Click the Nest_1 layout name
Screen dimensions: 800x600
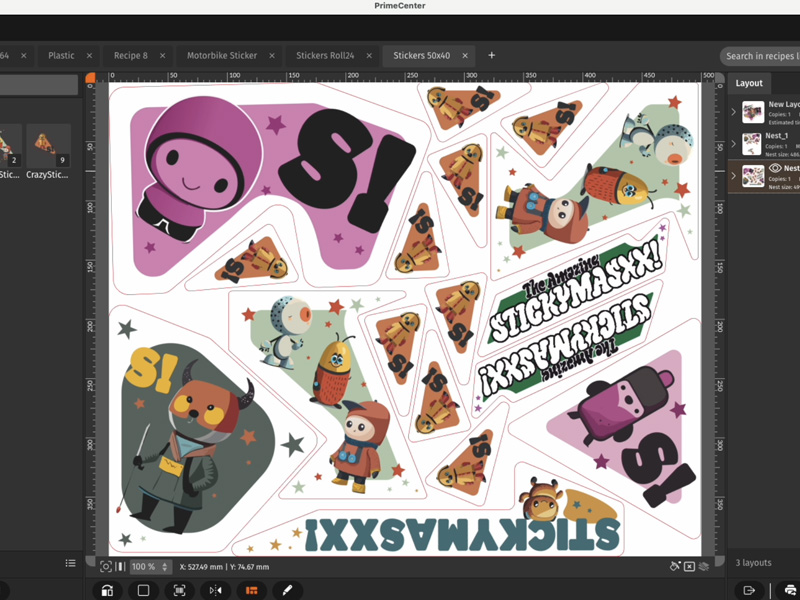coord(777,136)
